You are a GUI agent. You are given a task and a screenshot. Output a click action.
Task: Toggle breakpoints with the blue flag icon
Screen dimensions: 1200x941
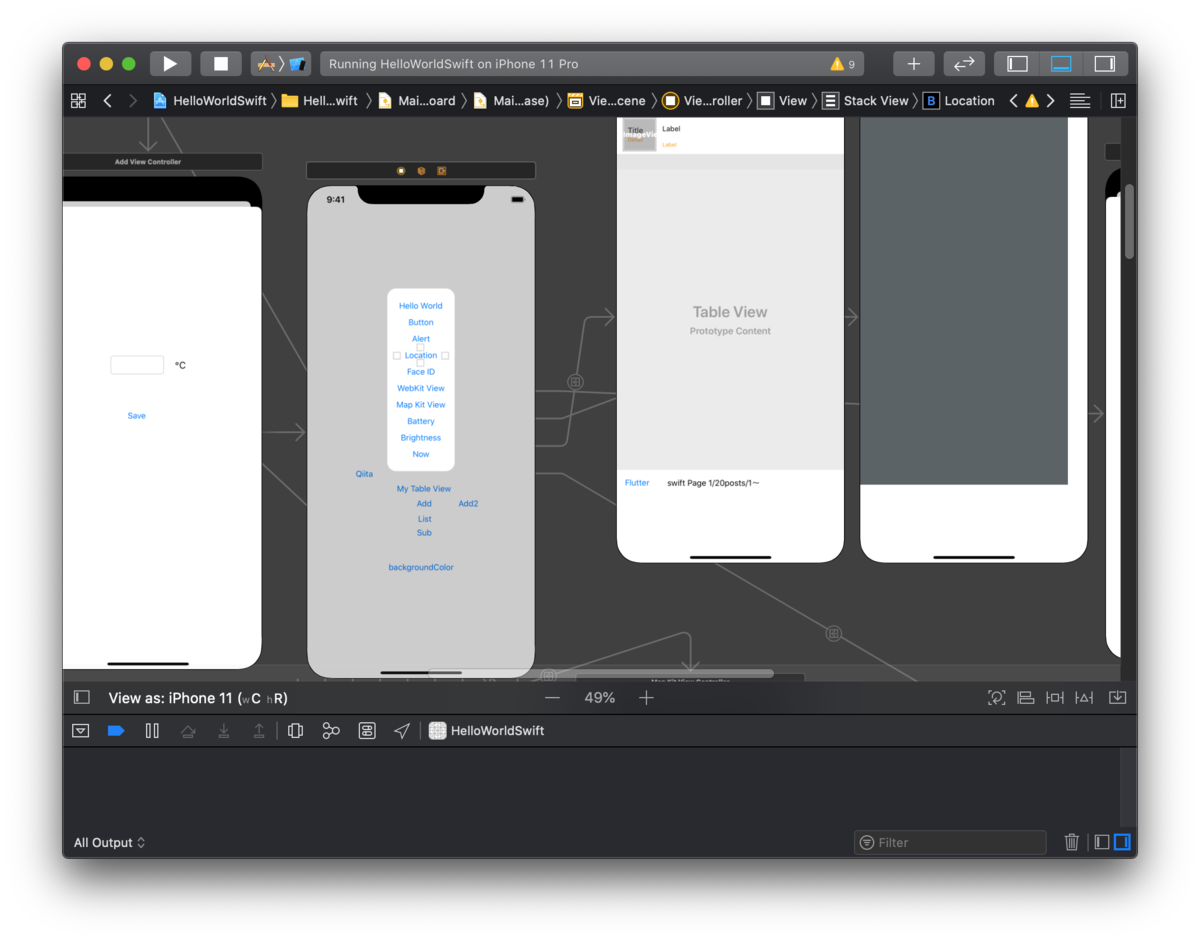[116, 730]
